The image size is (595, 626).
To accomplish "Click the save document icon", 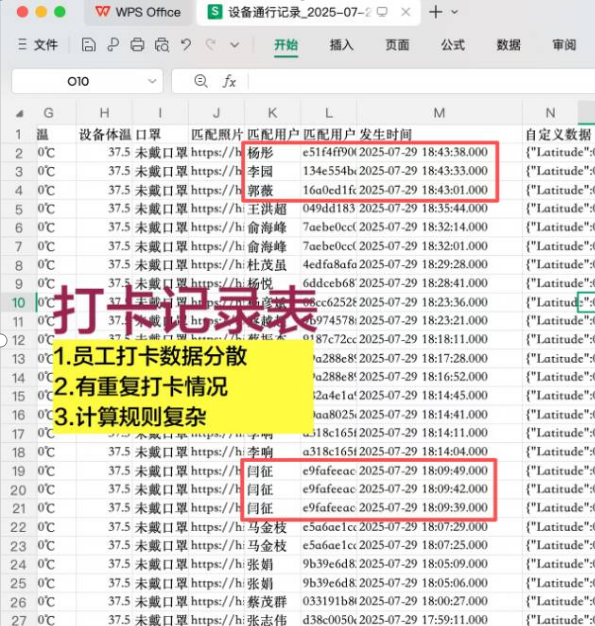I will 88,45.
